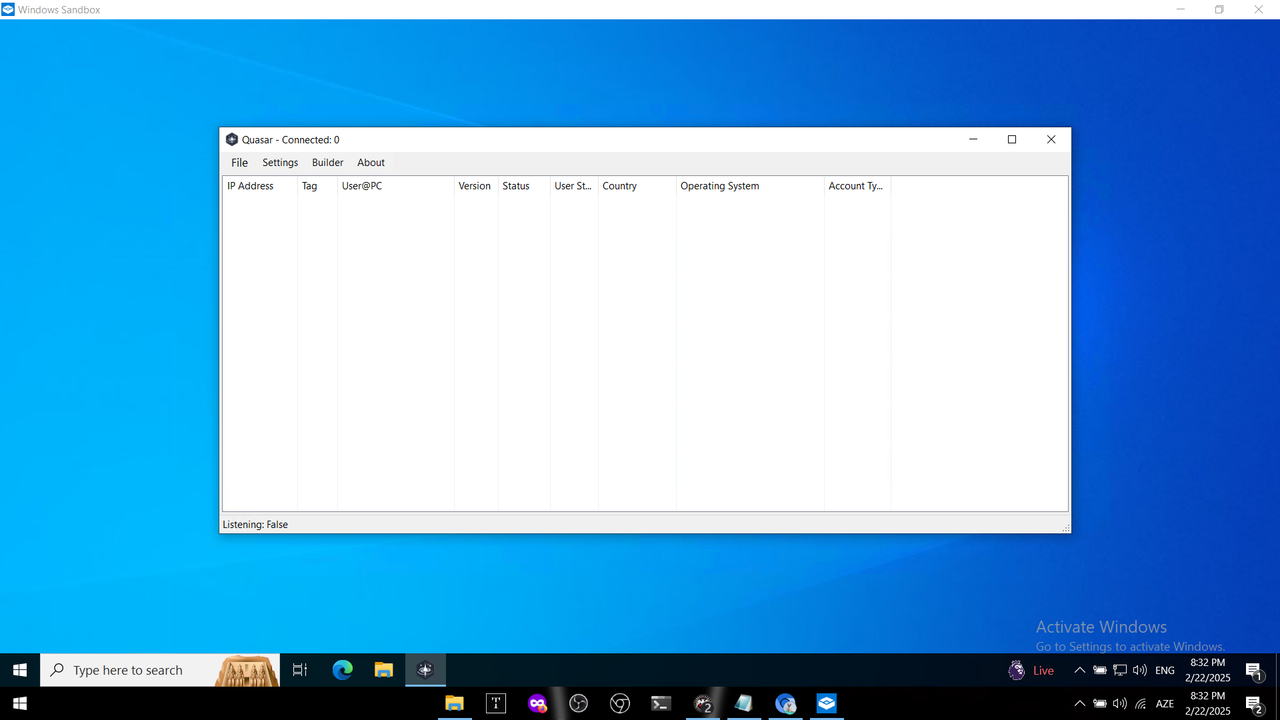Click the Quasar icon in its title bar

[x=232, y=140]
